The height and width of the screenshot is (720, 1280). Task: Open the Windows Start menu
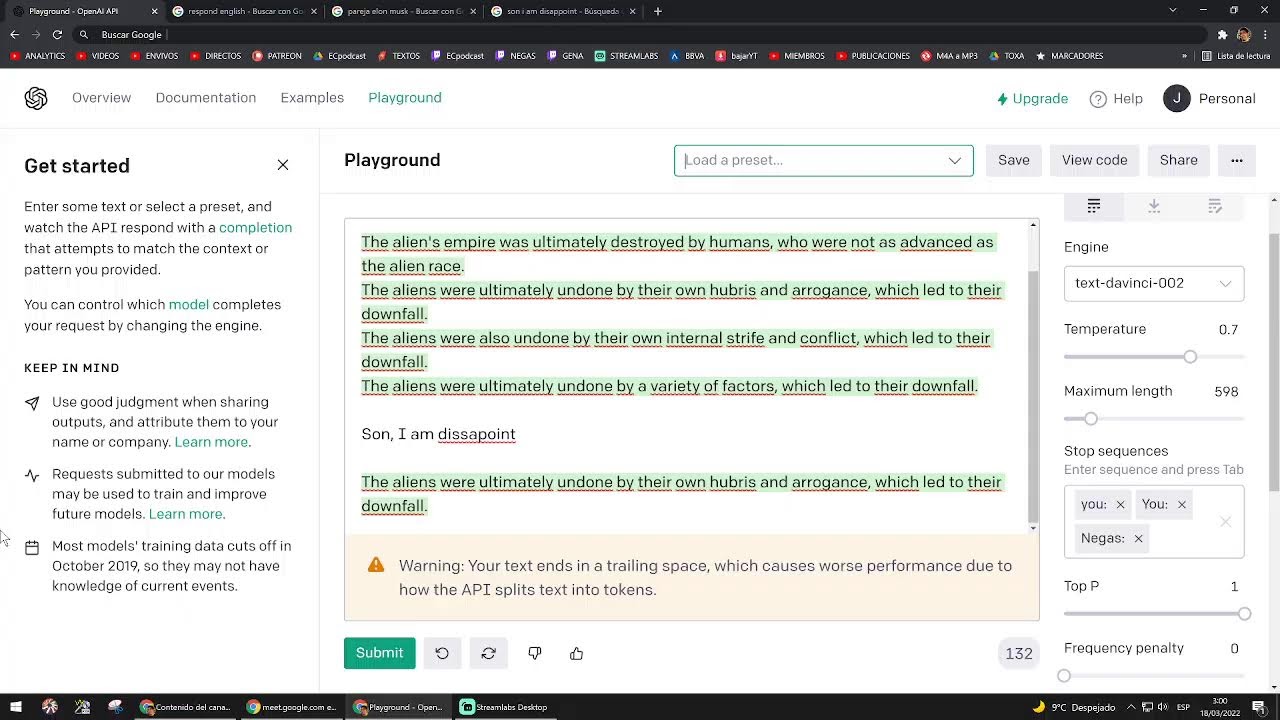16,707
